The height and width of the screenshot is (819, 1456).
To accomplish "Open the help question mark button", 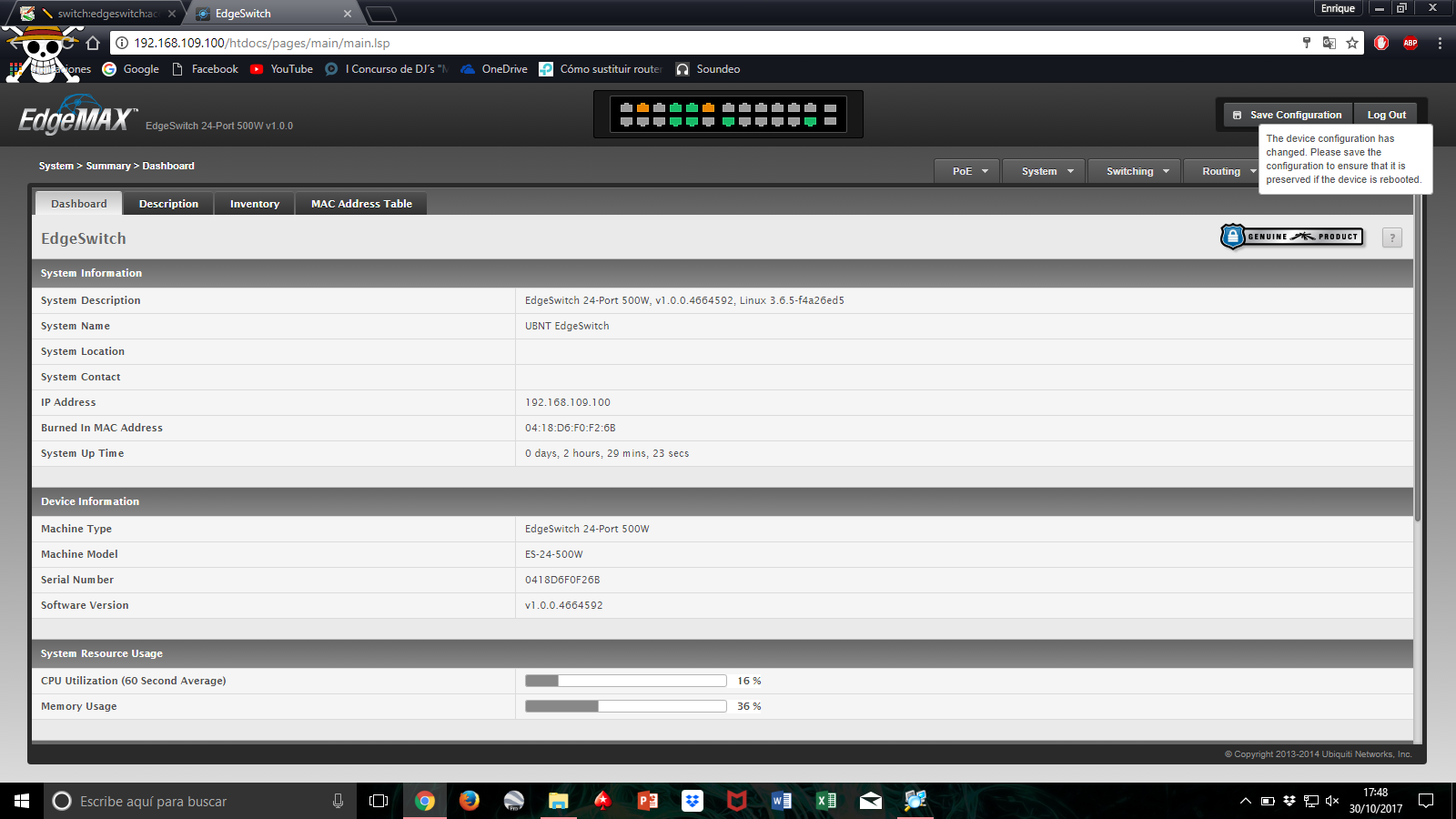I will click(1391, 238).
